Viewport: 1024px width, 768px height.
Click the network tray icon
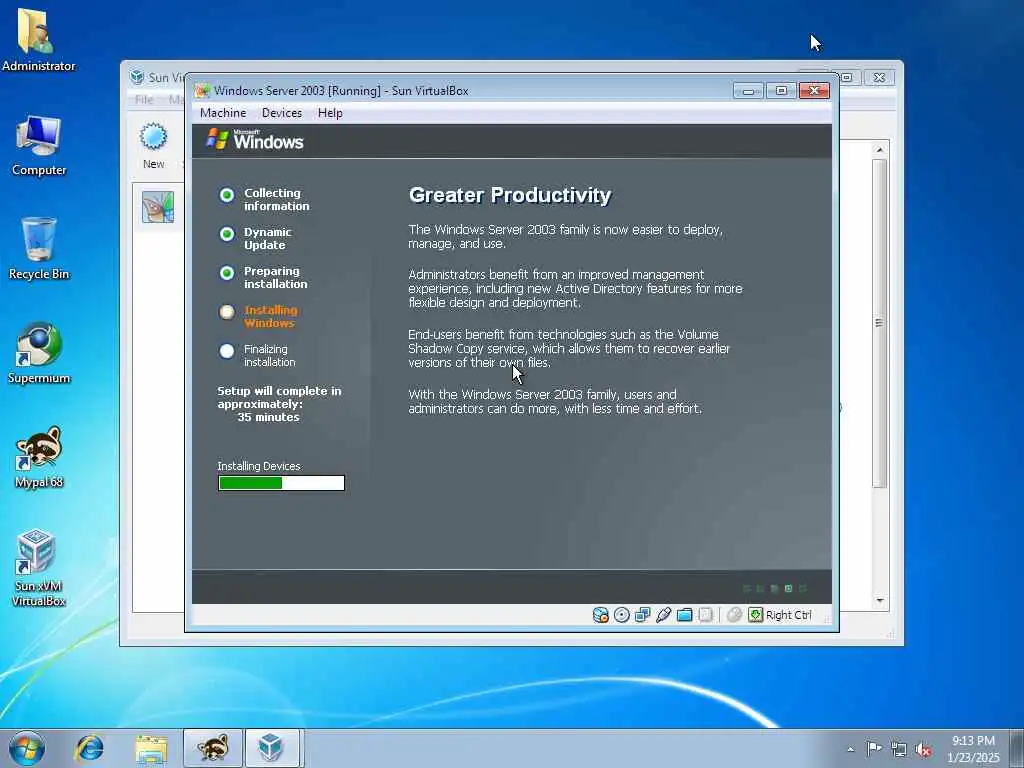pos(899,749)
